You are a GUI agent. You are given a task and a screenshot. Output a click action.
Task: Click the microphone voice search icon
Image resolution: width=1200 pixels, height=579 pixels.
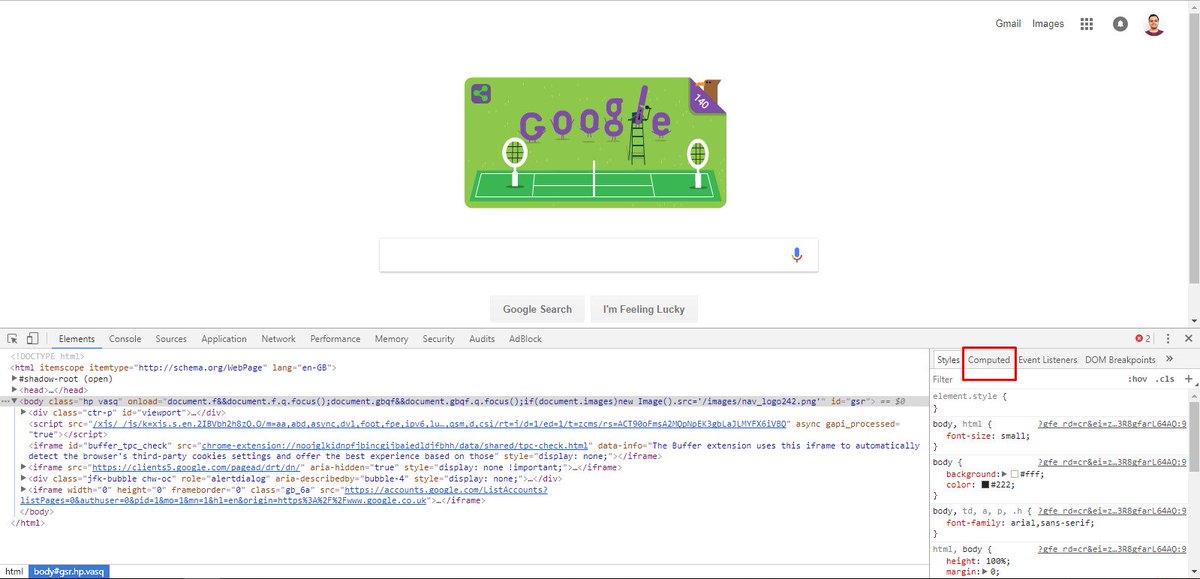point(797,255)
